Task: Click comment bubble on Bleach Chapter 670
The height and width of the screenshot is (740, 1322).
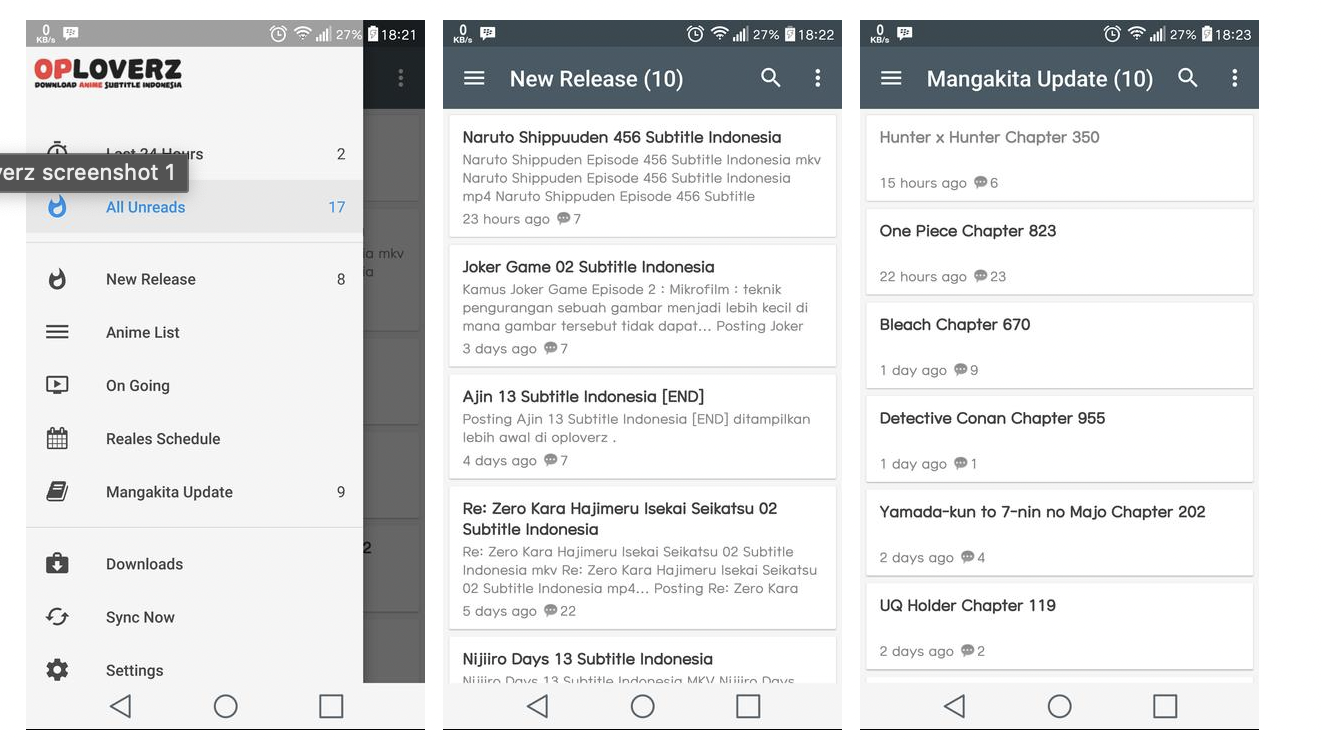Action: [961, 369]
